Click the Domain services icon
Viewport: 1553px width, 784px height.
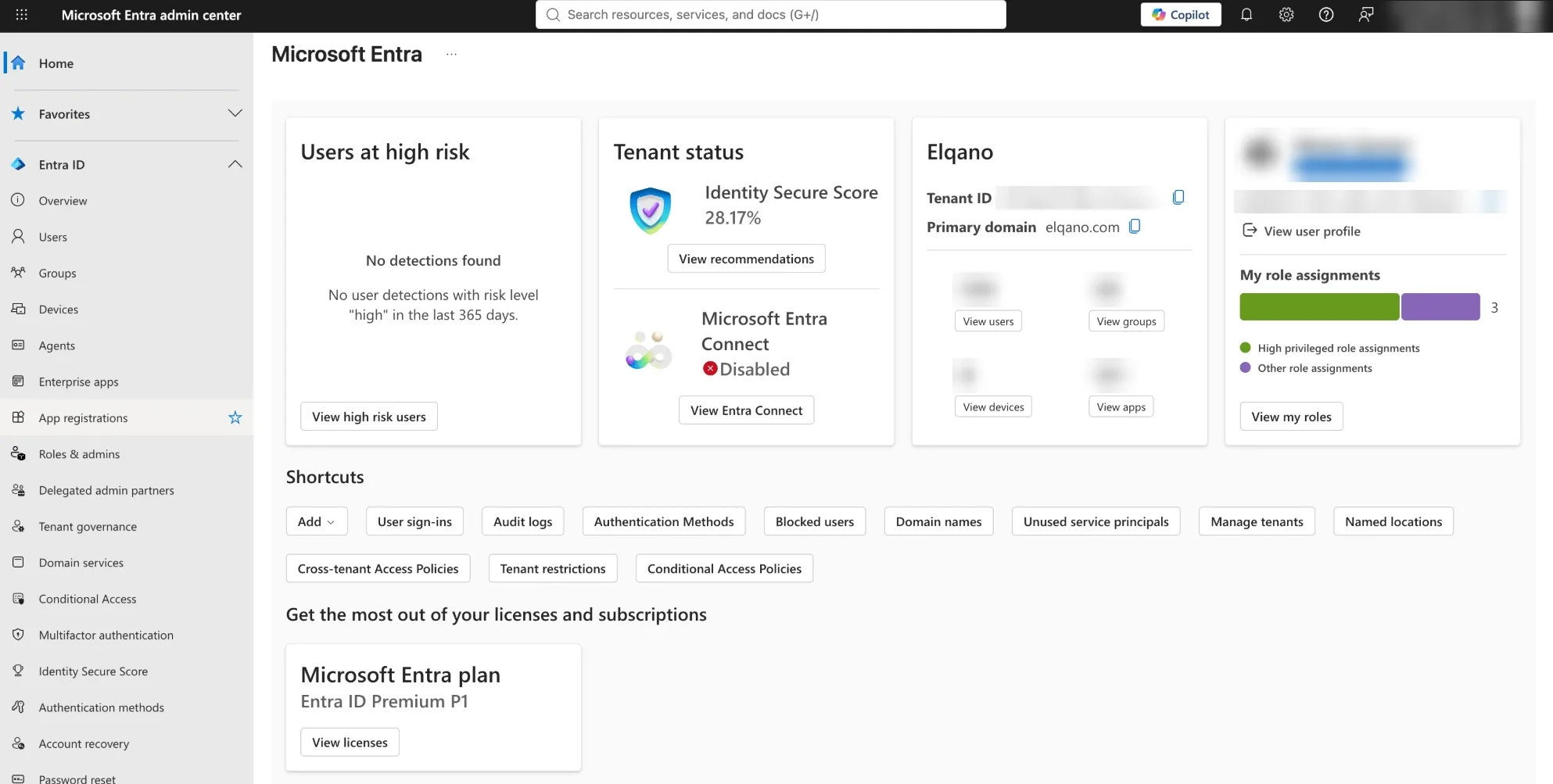tap(18, 562)
